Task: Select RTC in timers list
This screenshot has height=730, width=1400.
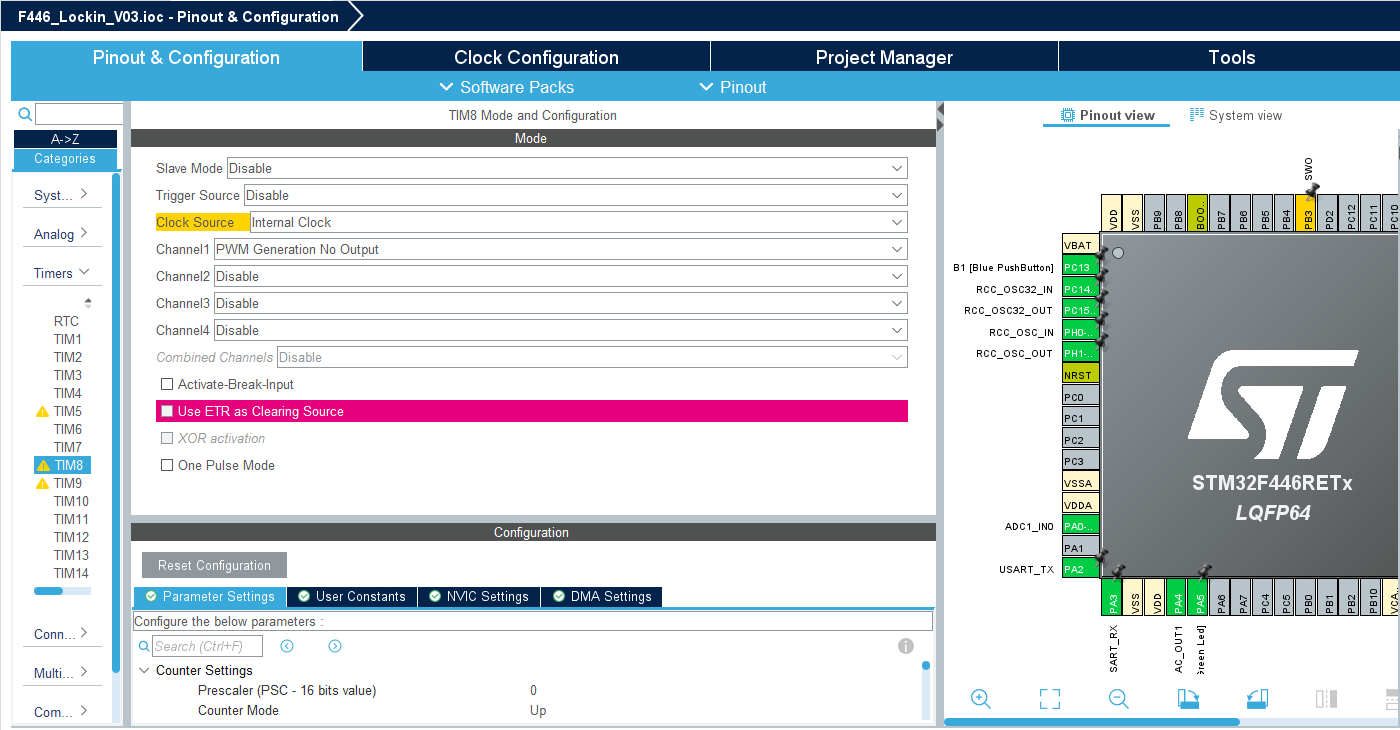Action: pos(66,321)
